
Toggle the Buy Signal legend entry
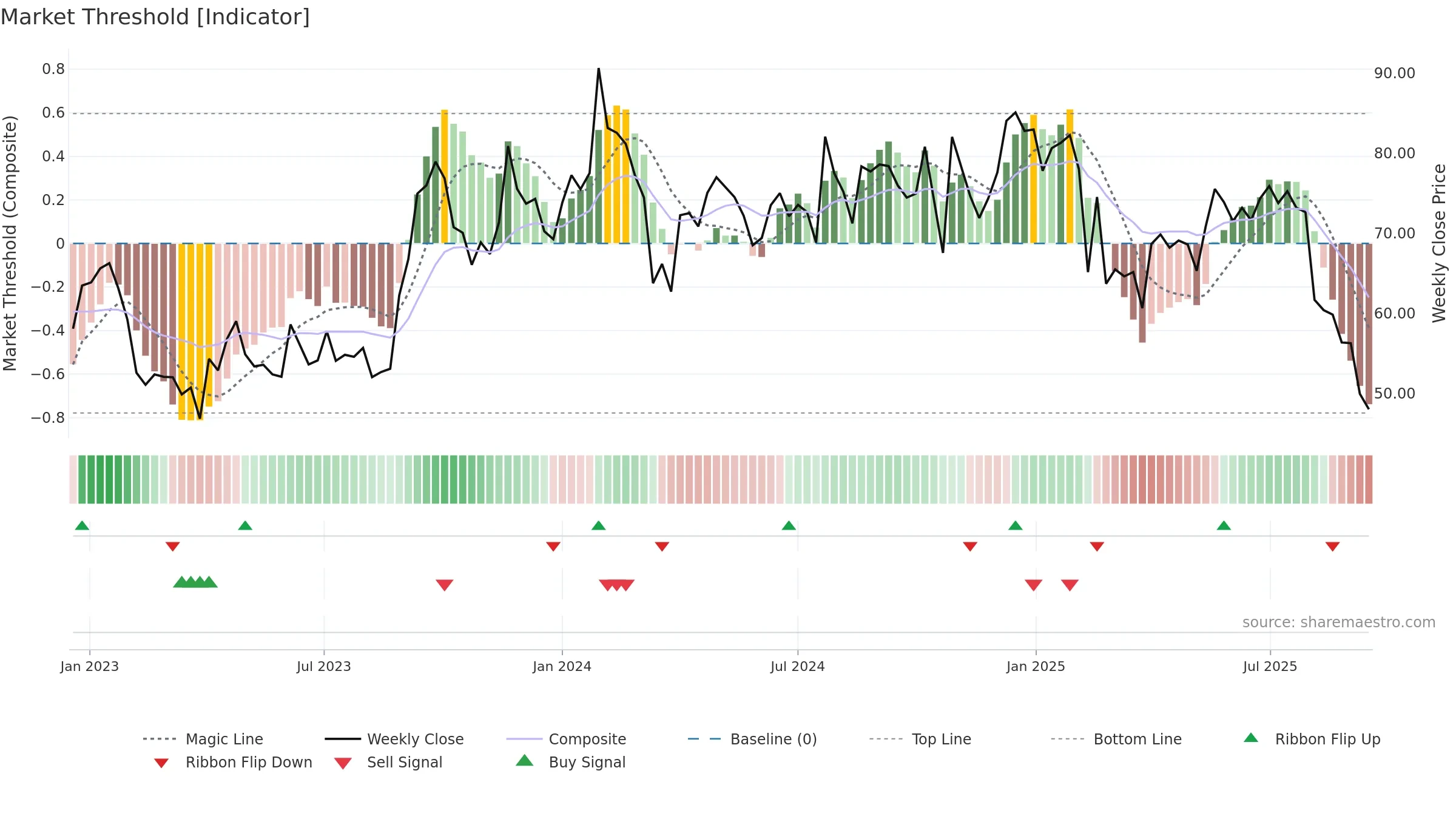(x=570, y=762)
